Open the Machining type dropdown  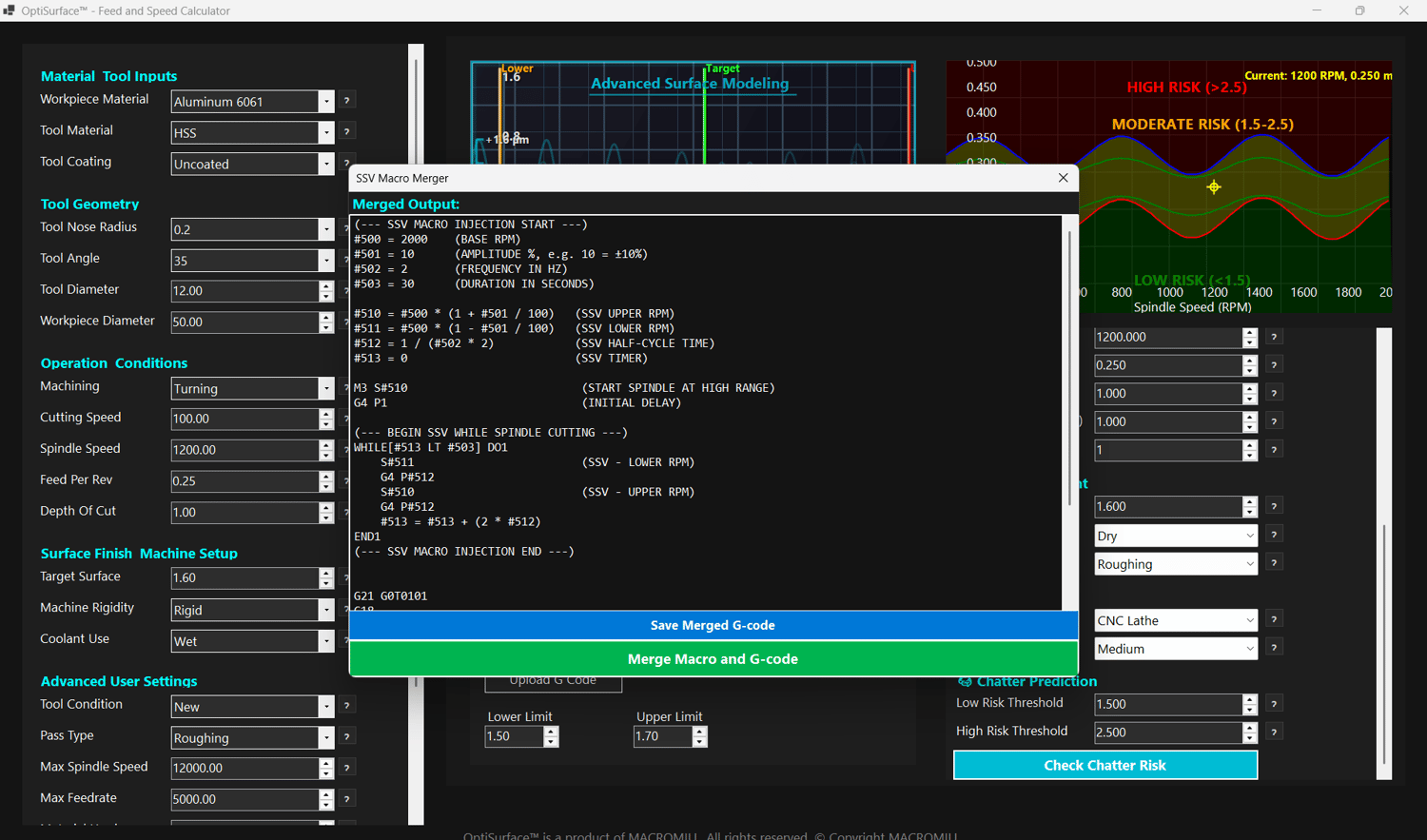326,388
